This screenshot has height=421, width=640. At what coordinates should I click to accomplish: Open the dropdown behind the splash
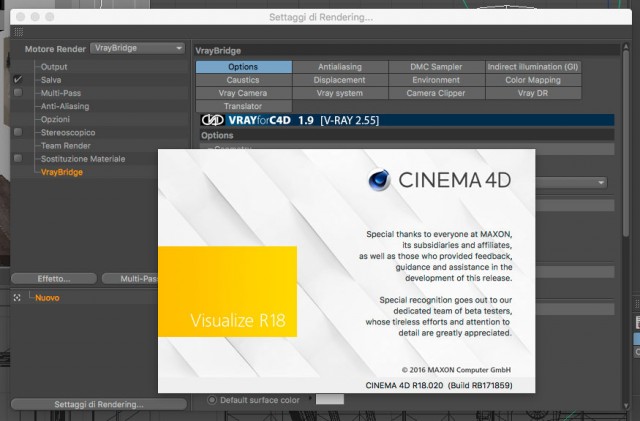571,183
